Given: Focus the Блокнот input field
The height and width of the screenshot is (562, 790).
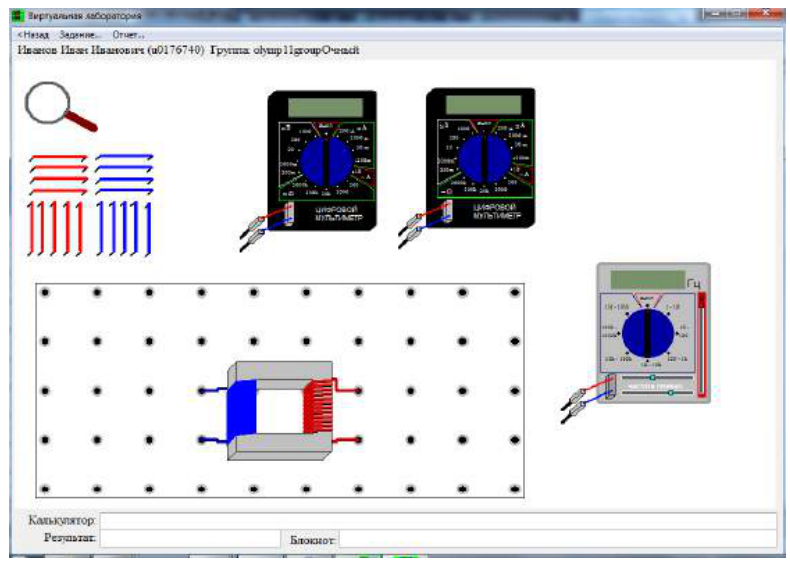Looking at the screenshot, I should pyautogui.click(x=558, y=539).
